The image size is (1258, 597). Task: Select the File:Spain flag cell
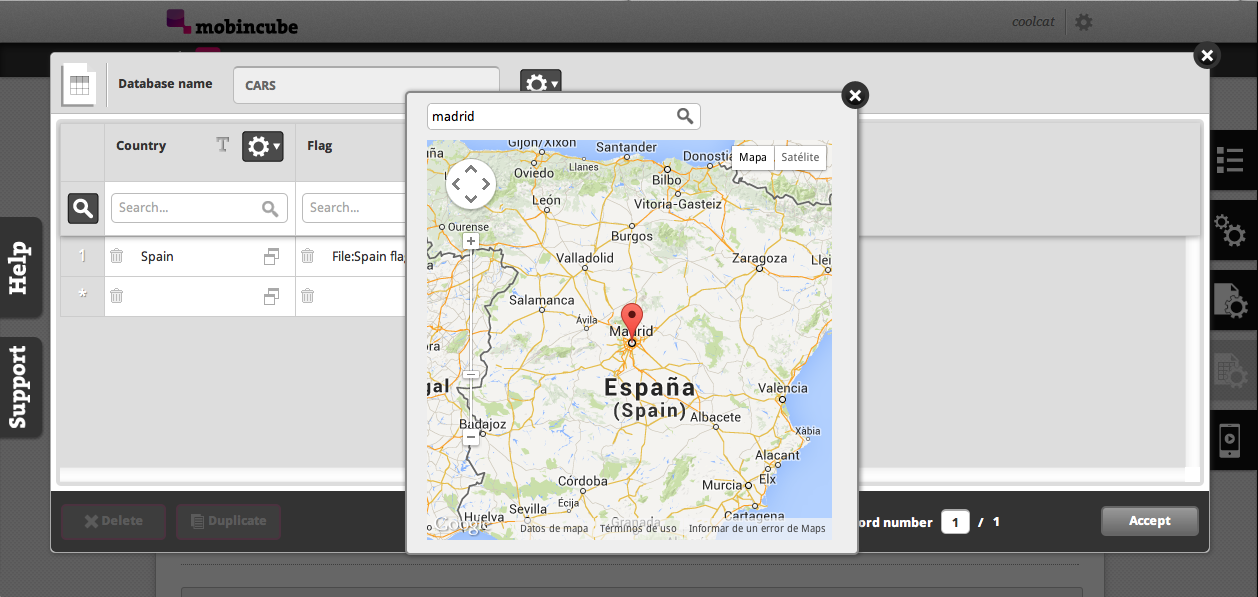pyautogui.click(x=351, y=257)
